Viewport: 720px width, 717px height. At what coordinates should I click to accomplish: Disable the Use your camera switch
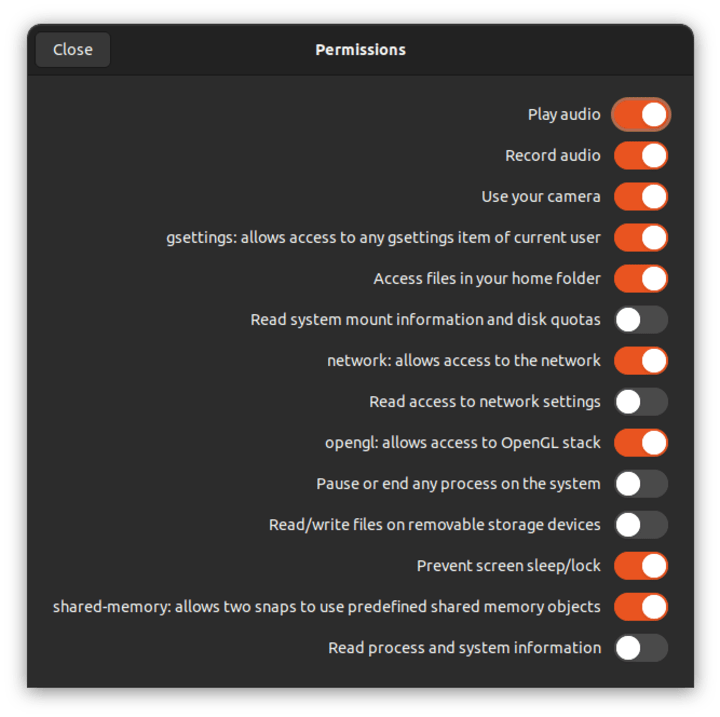(641, 197)
